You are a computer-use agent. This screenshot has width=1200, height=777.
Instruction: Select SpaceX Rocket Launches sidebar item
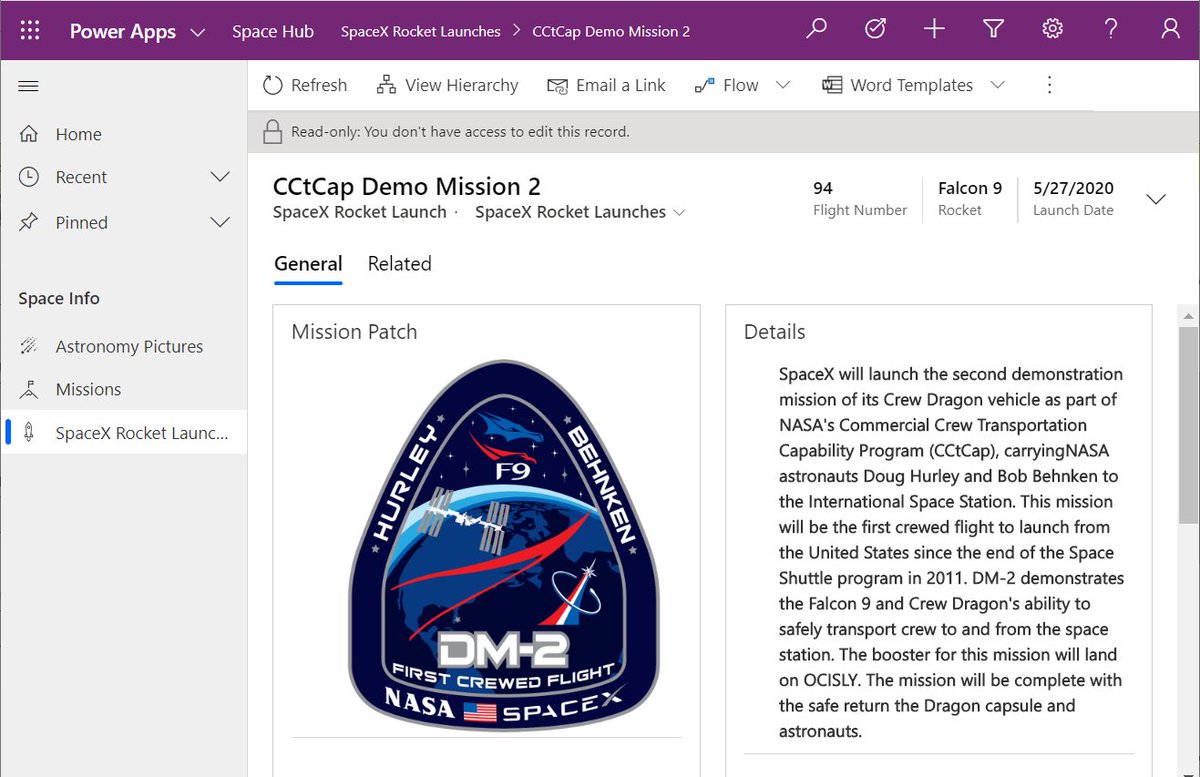tap(124, 433)
